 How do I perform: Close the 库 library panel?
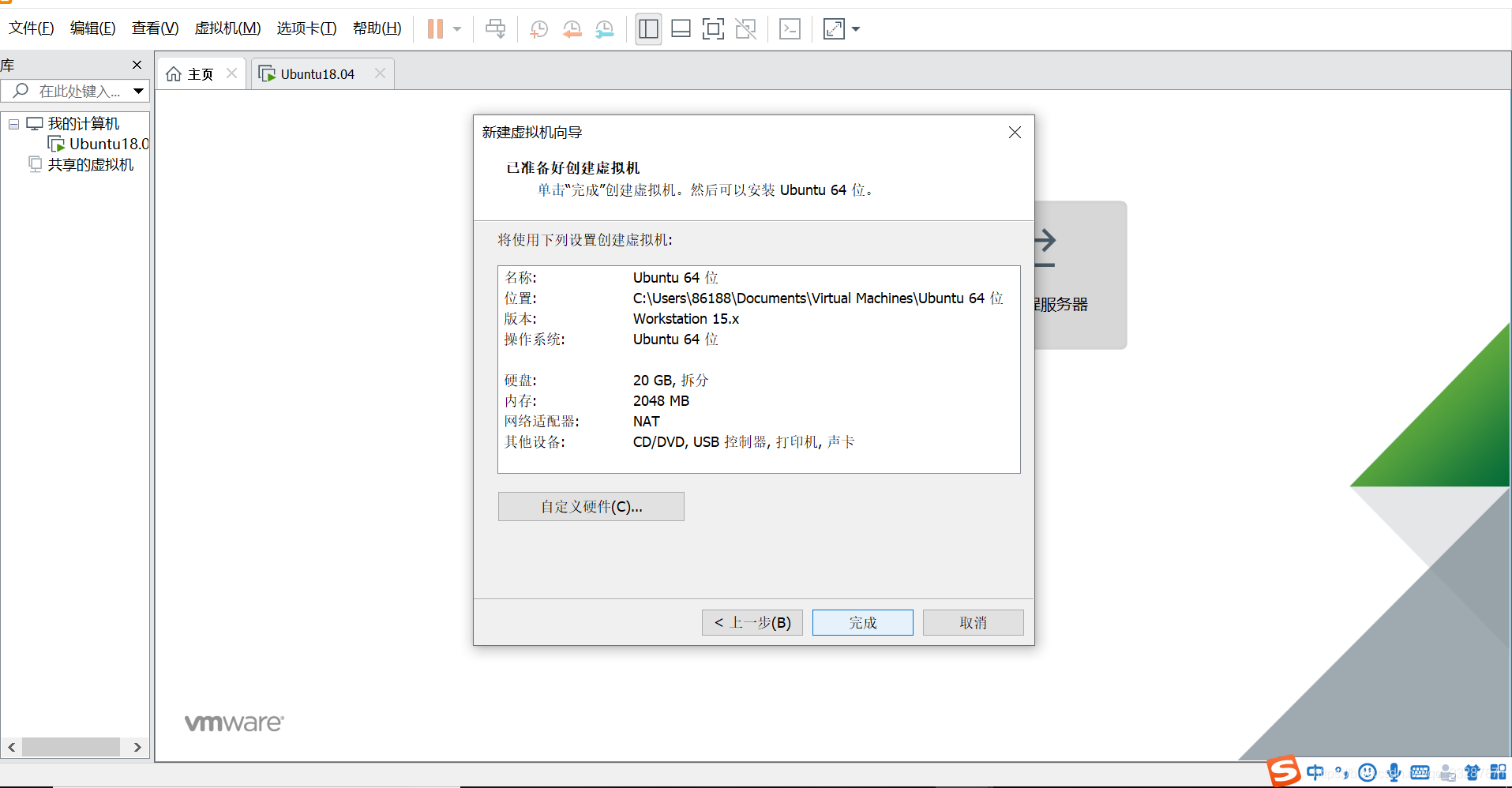coord(137,65)
